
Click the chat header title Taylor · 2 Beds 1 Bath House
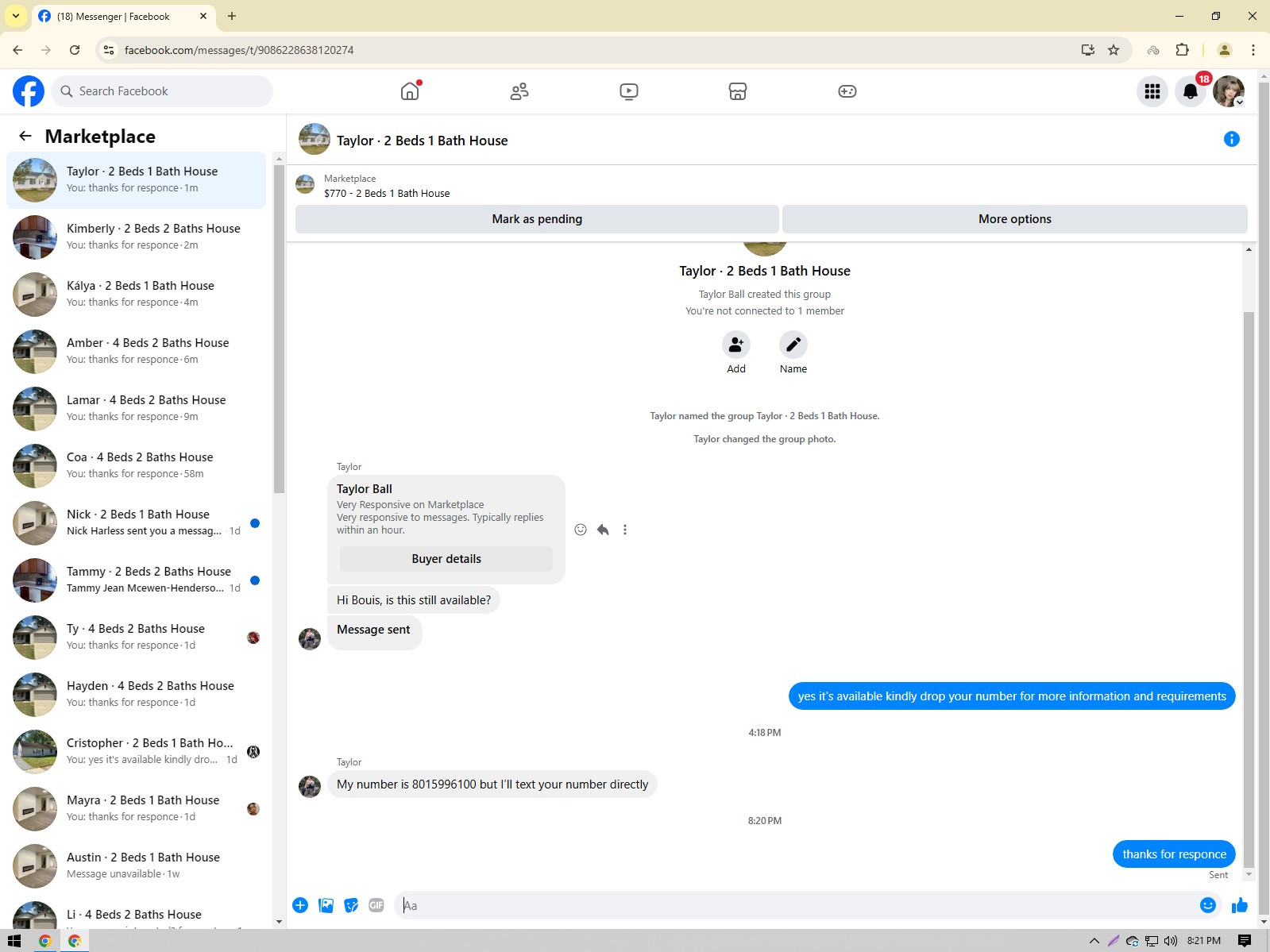point(422,141)
